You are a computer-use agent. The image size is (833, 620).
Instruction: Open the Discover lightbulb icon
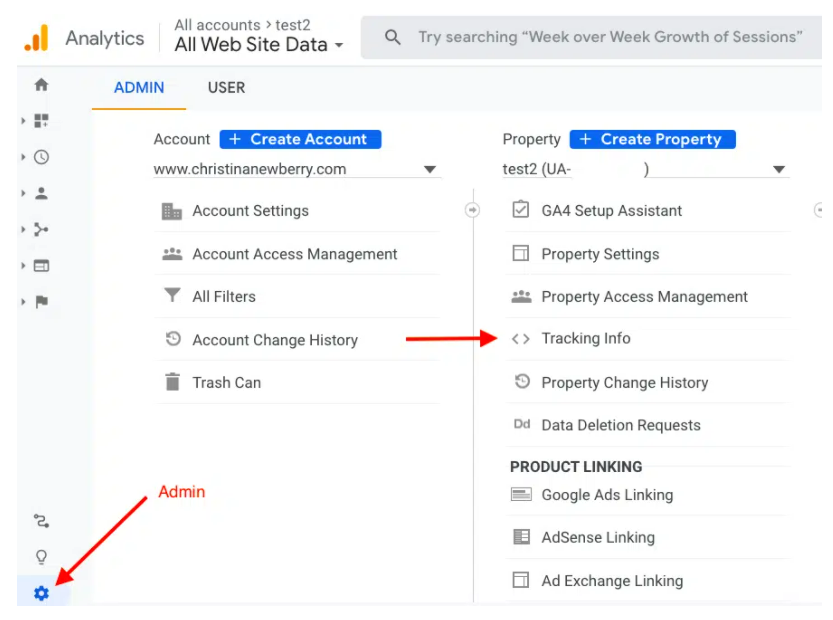point(41,557)
